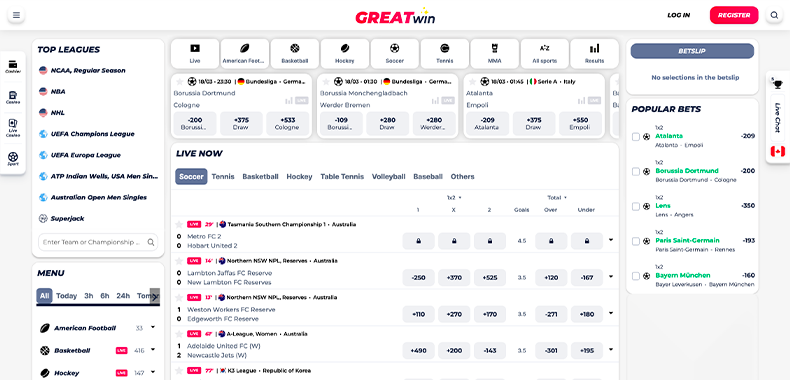
Task: Click the trophy icon on right edge
Action: tap(778, 84)
